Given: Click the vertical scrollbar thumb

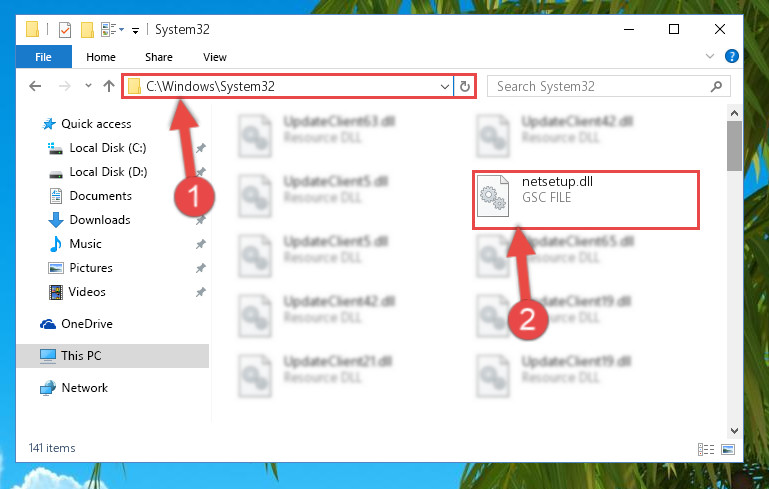Looking at the screenshot, I should 734,146.
